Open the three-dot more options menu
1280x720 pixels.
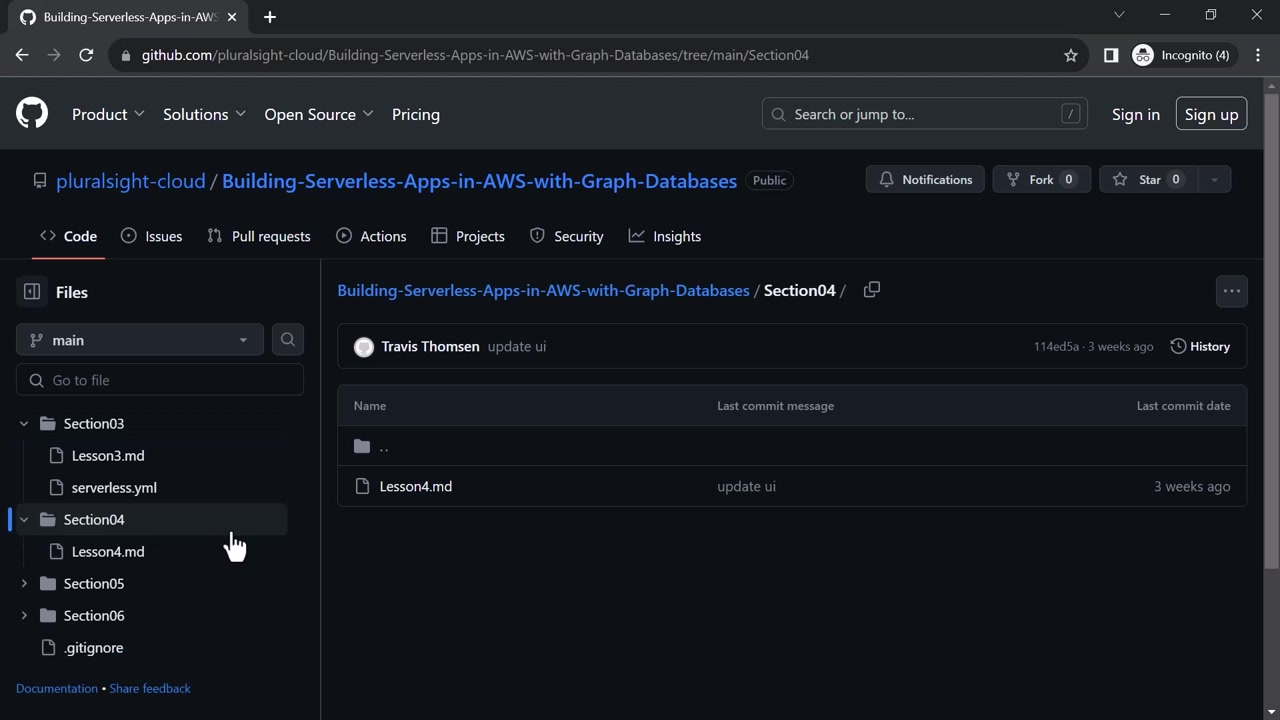pos(1231,291)
